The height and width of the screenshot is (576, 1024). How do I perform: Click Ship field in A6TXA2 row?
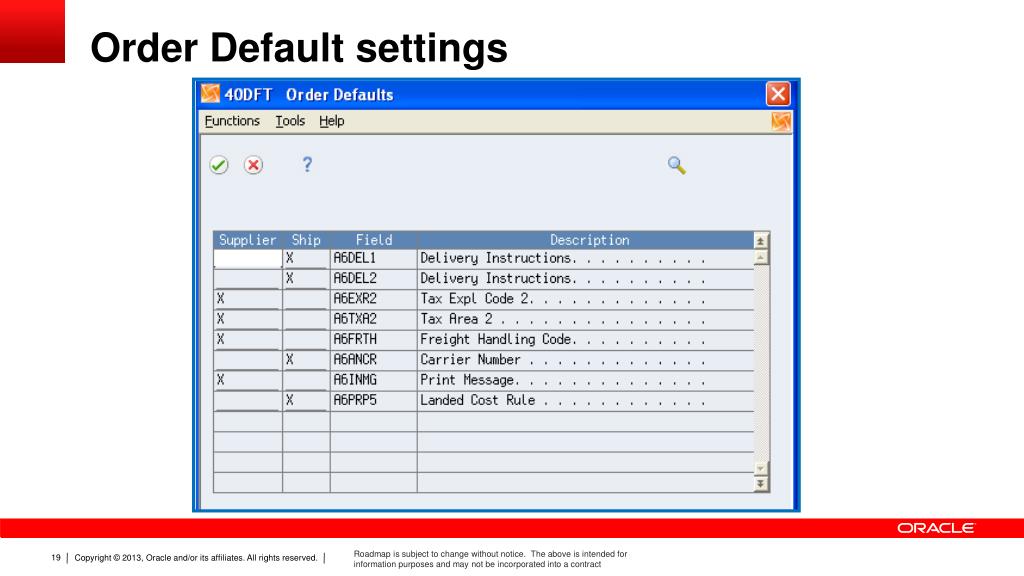[306, 319]
